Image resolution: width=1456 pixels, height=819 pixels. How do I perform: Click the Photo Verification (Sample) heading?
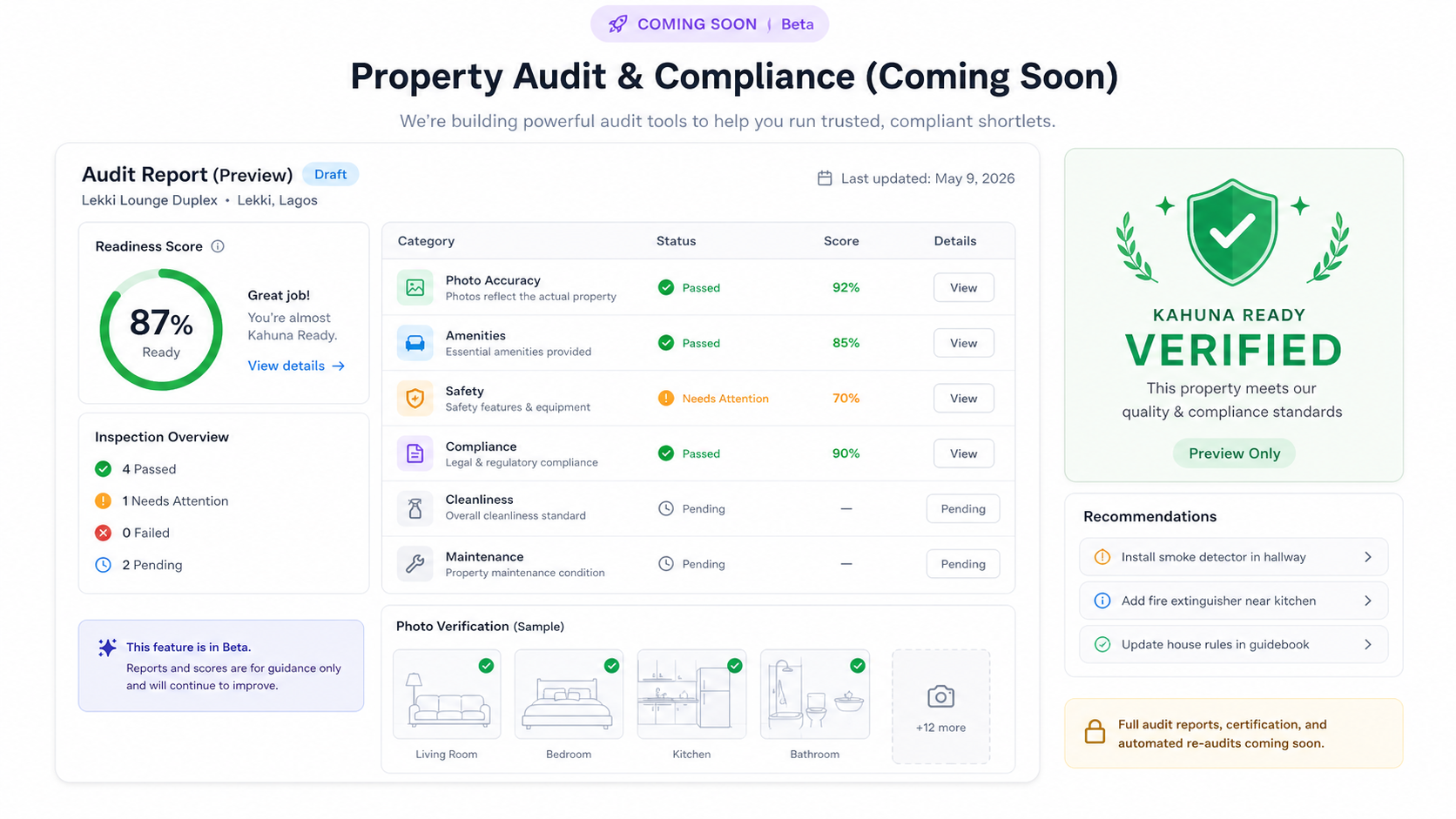(480, 627)
